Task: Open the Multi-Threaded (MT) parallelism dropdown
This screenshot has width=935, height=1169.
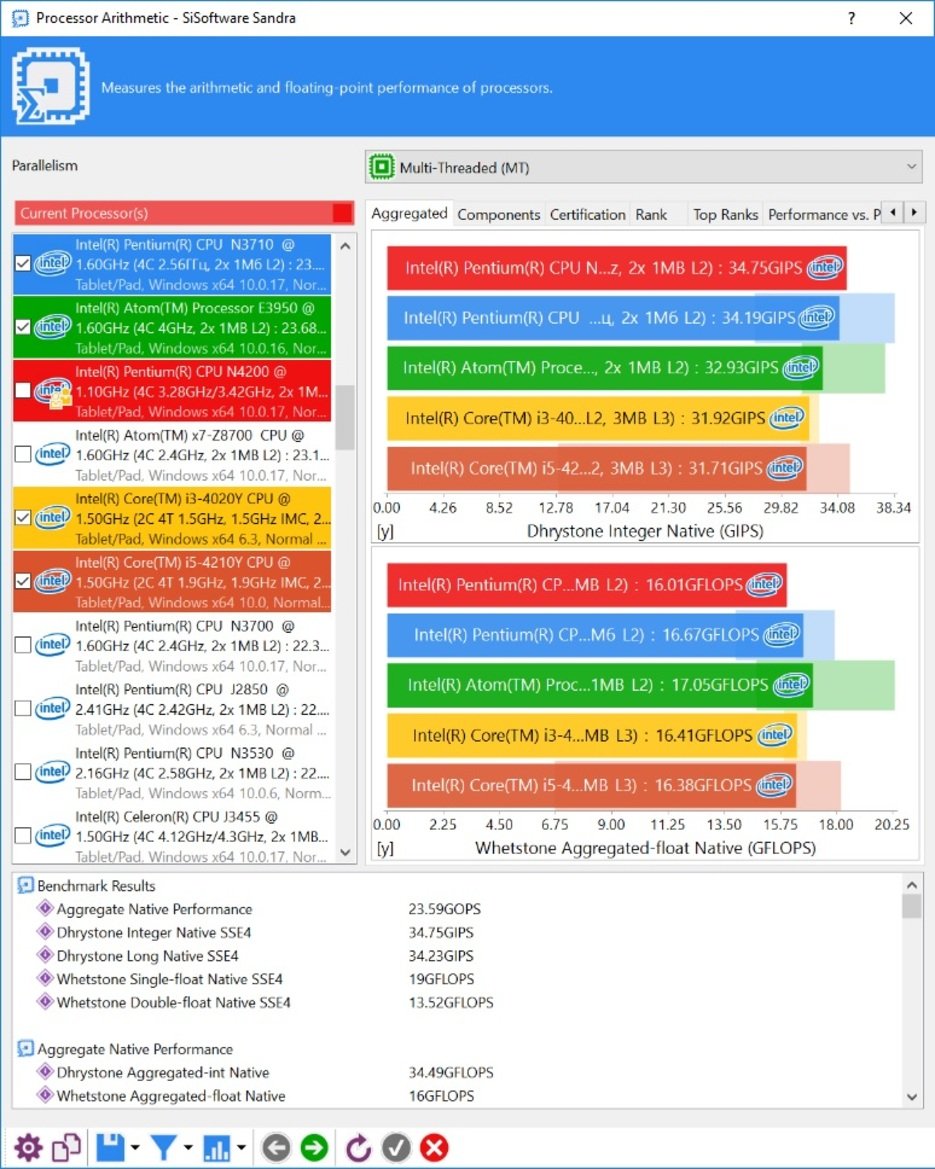Action: 643,167
